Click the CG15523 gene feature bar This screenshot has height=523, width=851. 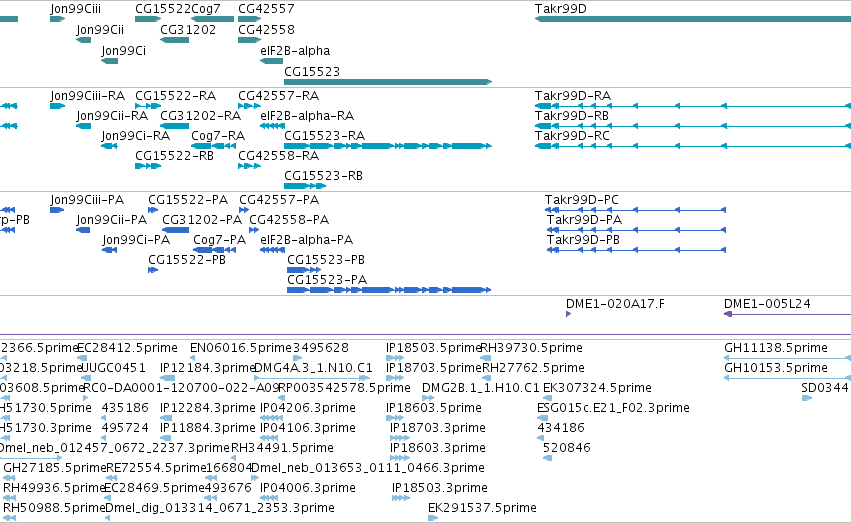pos(388,82)
